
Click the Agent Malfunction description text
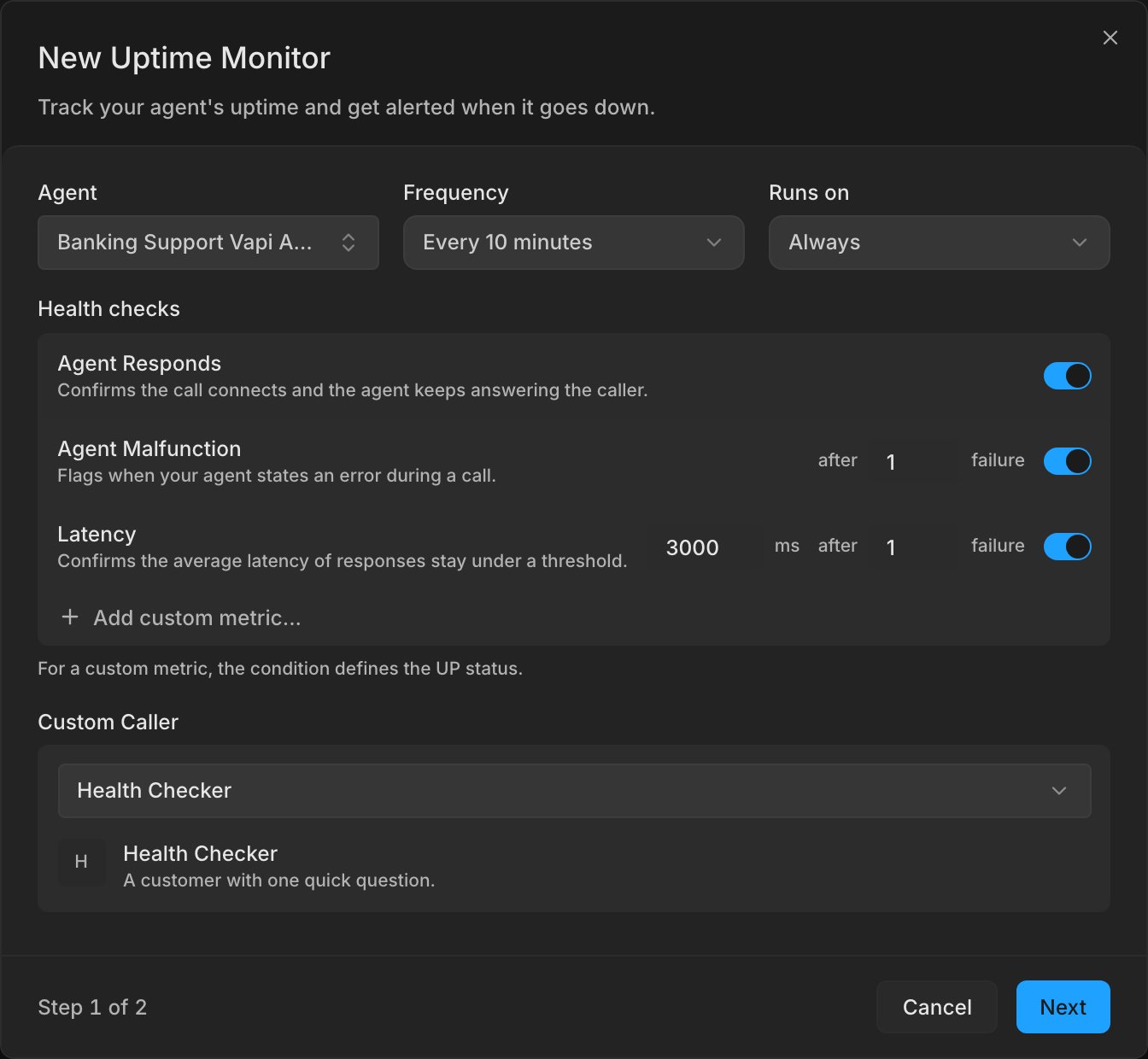click(277, 476)
